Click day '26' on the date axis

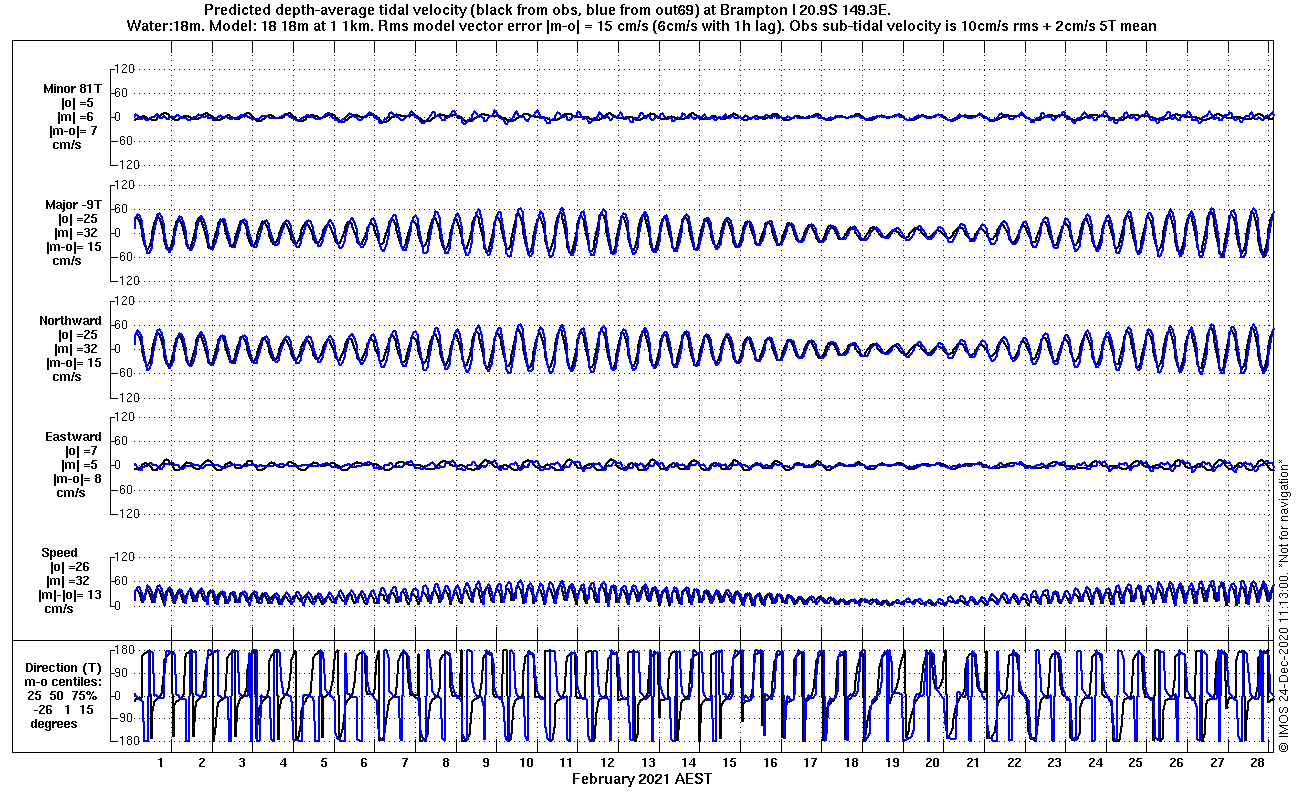point(1176,762)
